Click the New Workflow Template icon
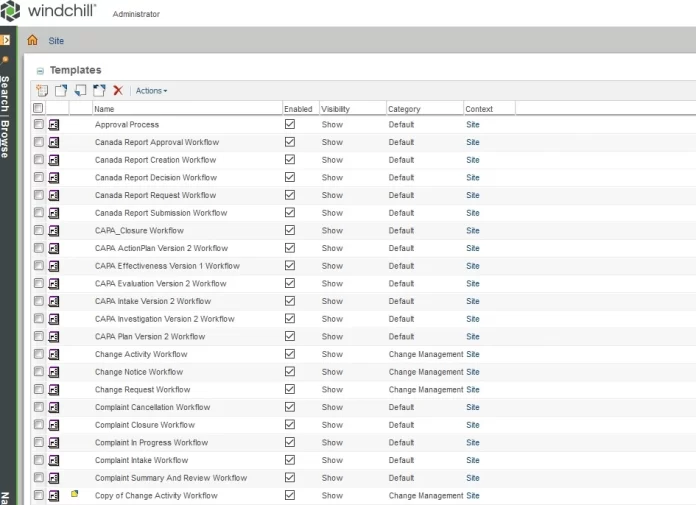Viewport: 696px width, 505px height. click(x=42, y=91)
